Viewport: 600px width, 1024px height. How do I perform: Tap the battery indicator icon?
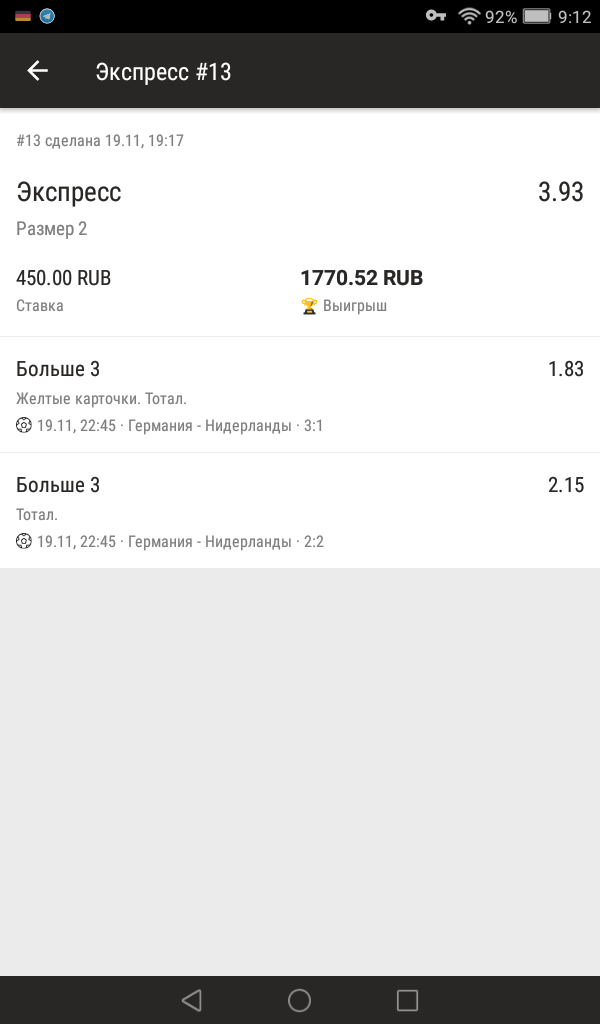click(x=537, y=16)
